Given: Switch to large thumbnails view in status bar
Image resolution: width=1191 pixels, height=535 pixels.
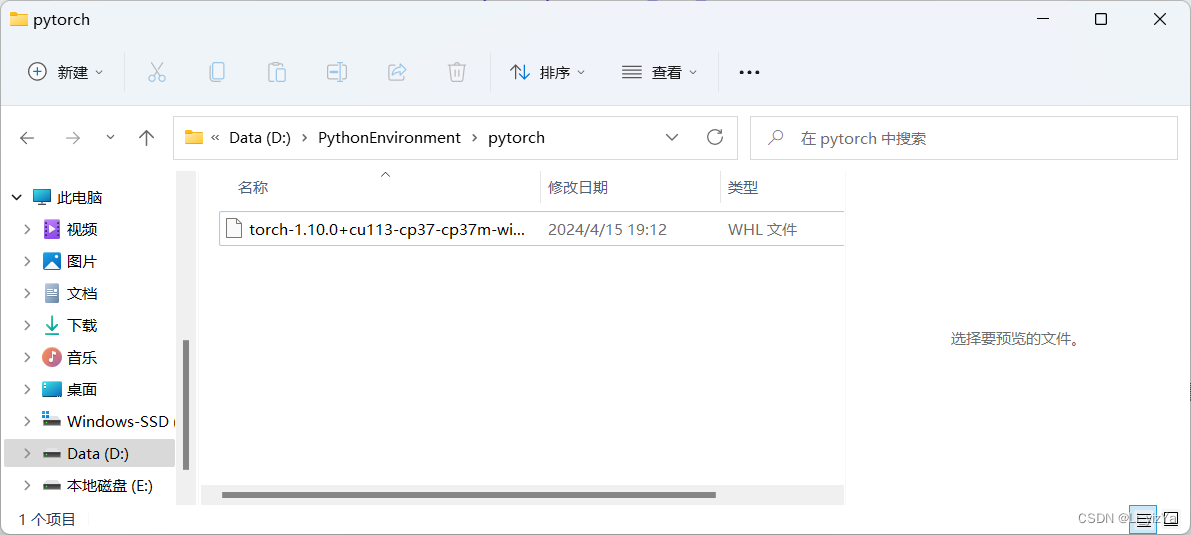Looking at the screenshot, I should [1170, 518].
